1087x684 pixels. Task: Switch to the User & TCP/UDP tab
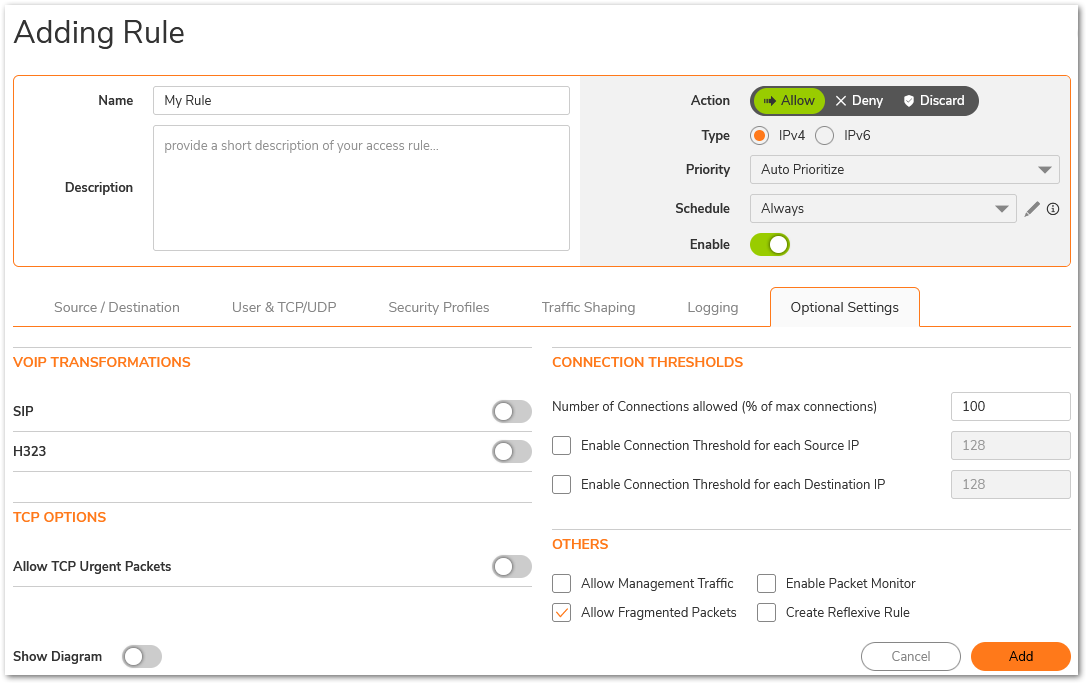tap(284, 307)
